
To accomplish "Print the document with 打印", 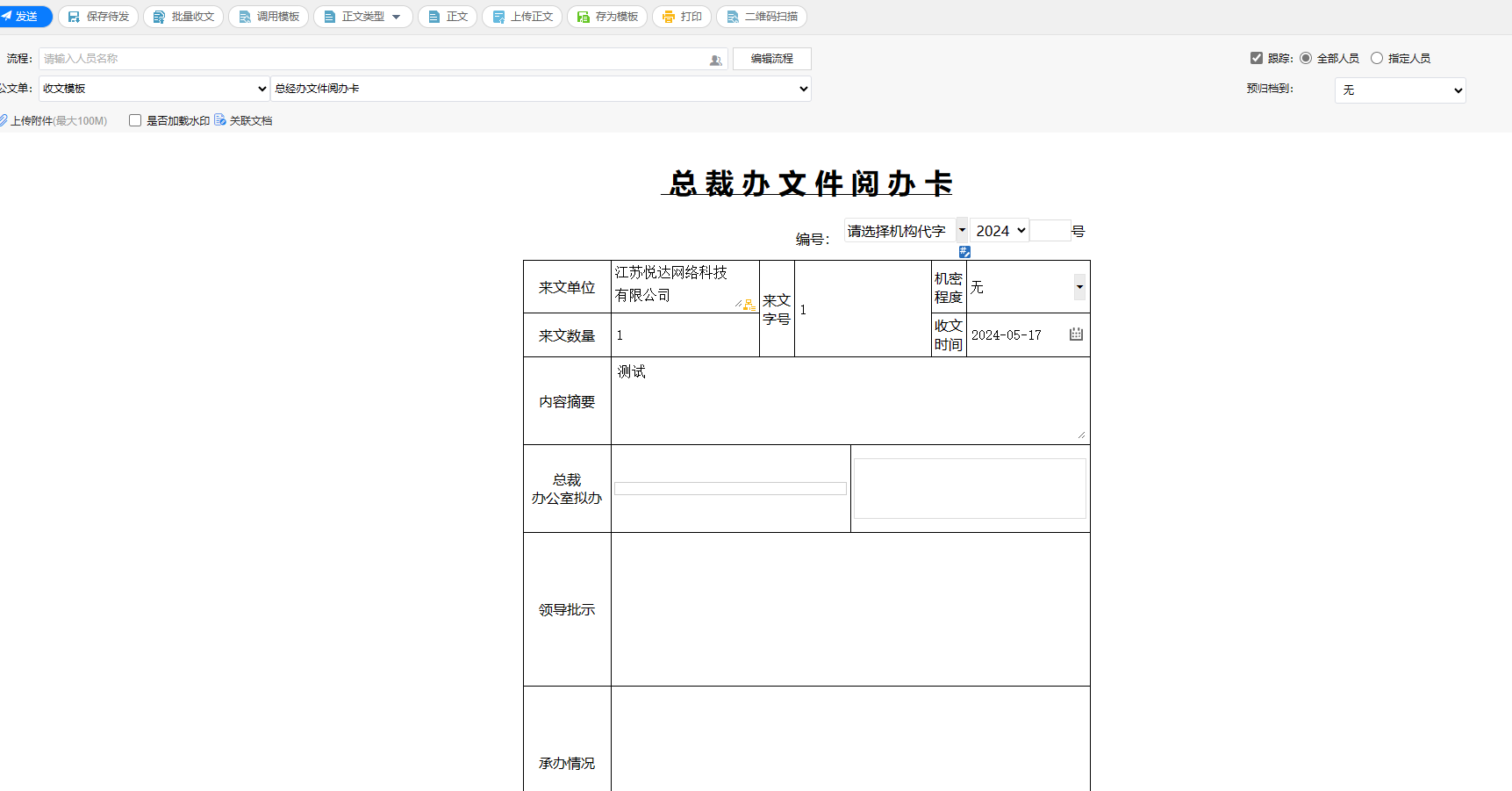I will (682, 17).
